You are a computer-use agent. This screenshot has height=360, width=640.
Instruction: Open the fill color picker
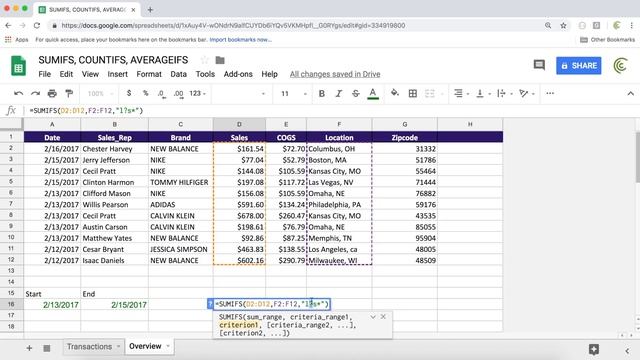point(395,93)
